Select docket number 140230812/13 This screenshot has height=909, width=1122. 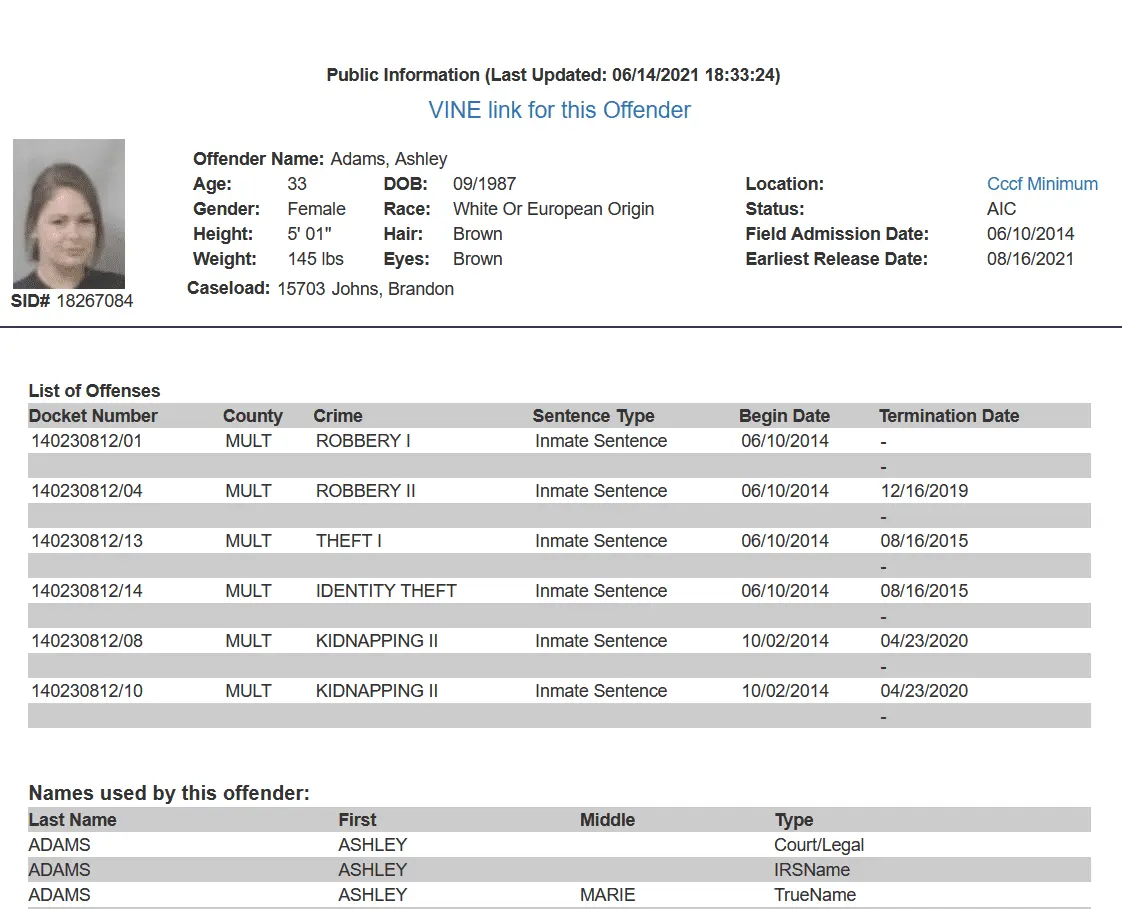tap(87, 541)
